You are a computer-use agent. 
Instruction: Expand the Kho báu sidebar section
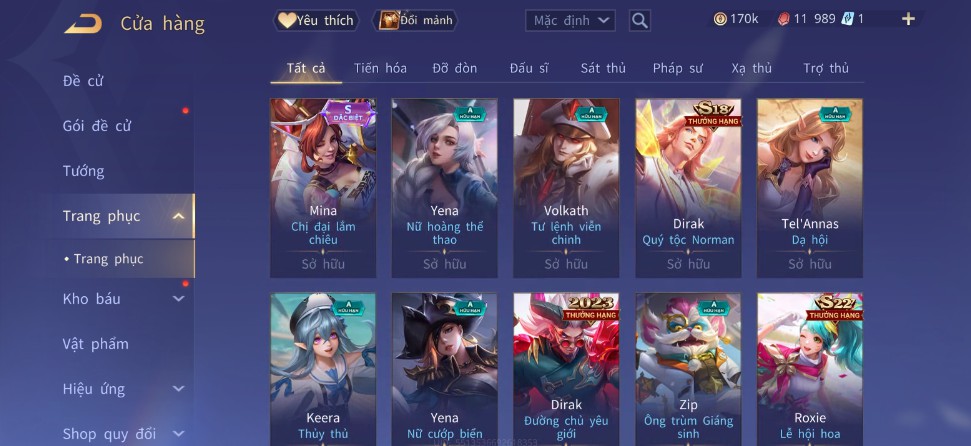(178, 299)
